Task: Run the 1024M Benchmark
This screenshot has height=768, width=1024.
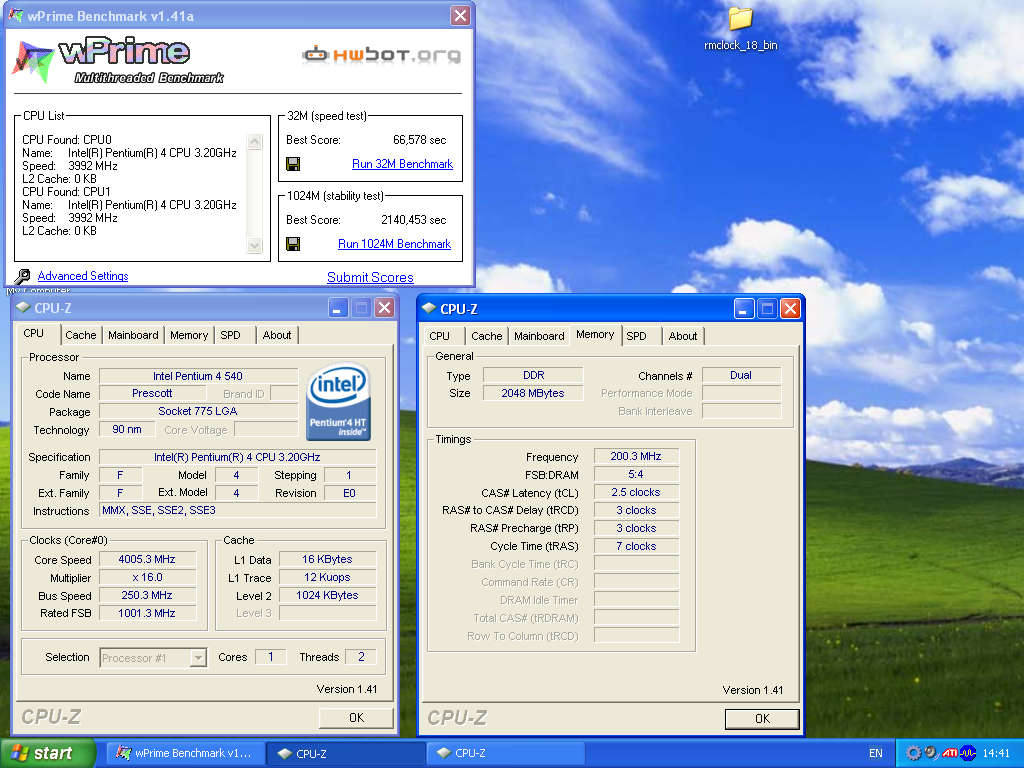Action: point(394,244)
